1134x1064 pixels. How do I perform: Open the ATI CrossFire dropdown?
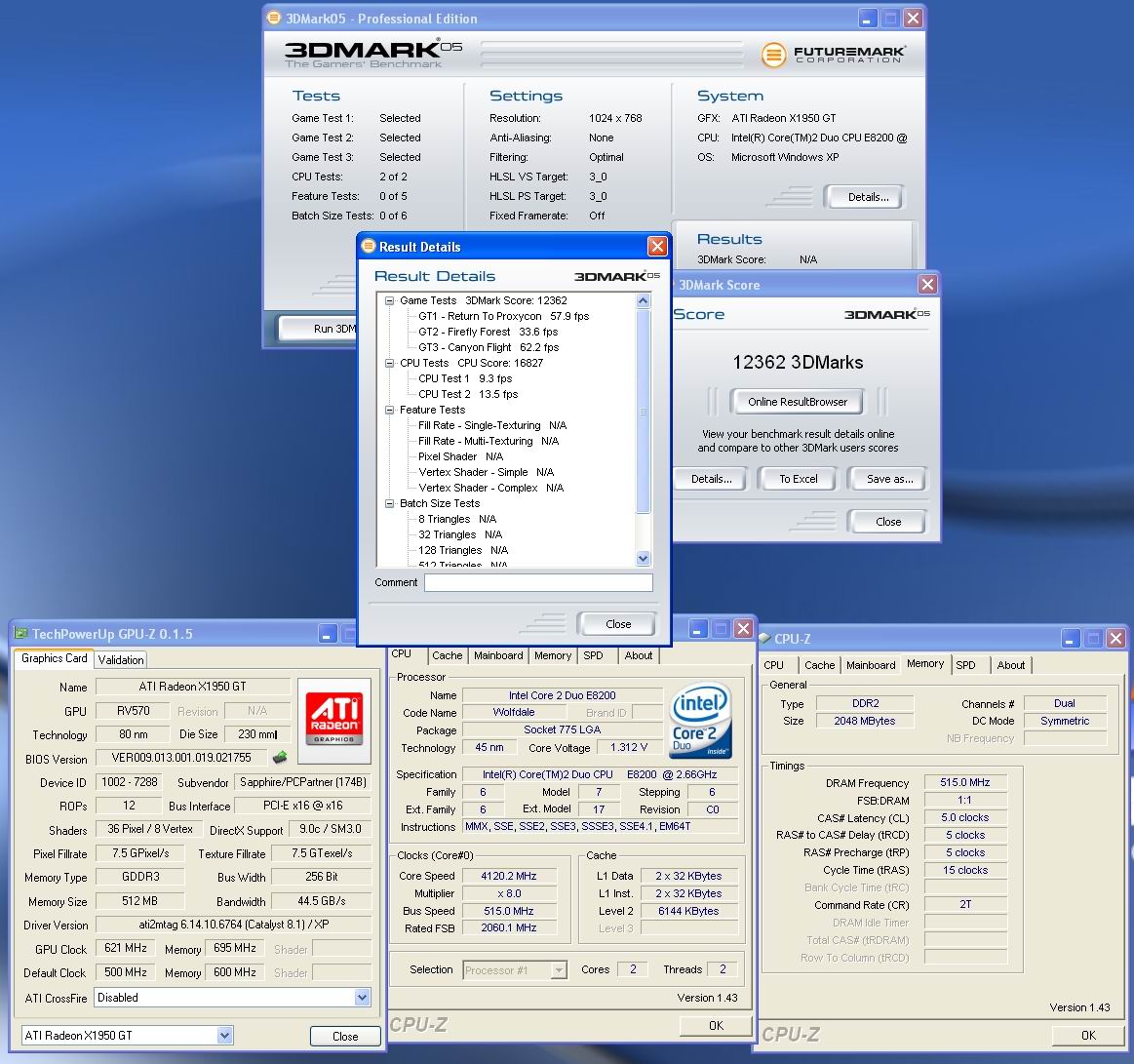[x=362, y=998]
